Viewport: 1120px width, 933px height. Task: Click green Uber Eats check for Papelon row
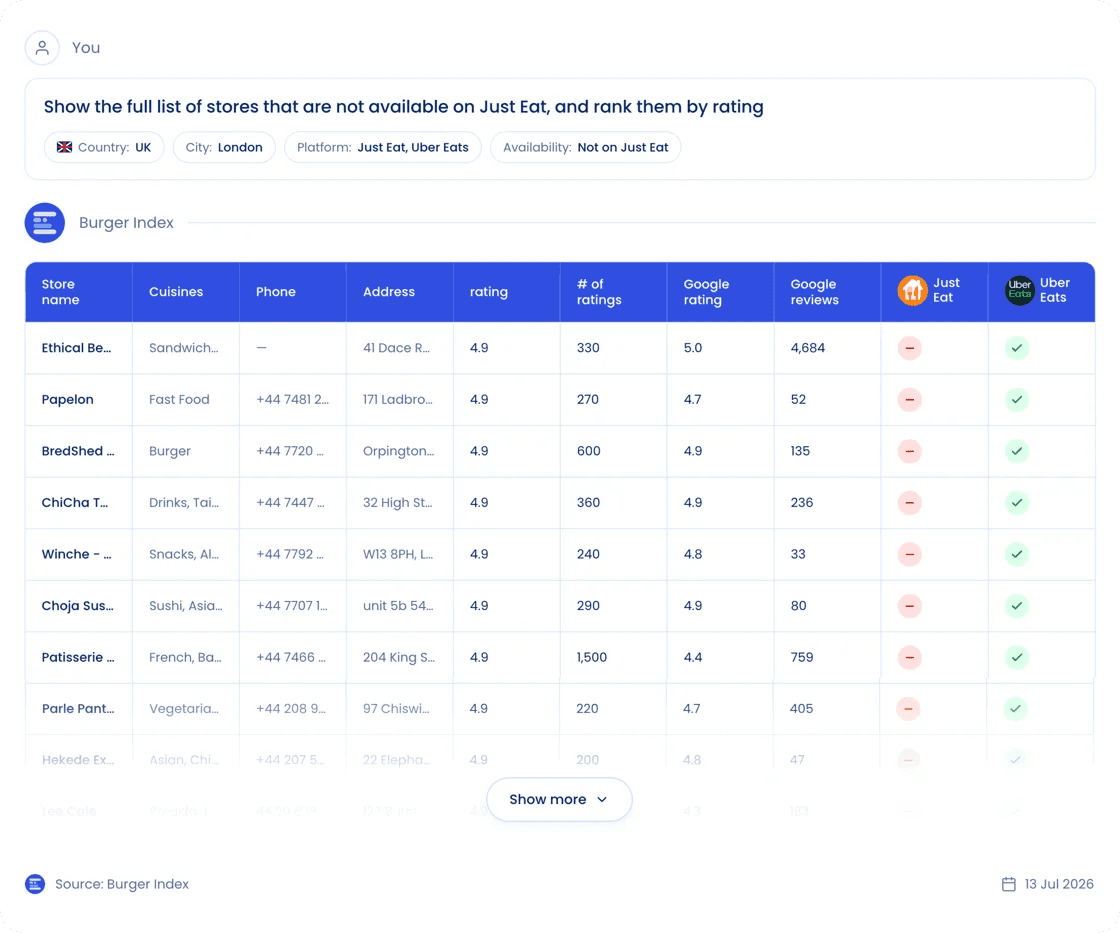pyautogui.click(x=1016, y=399)
